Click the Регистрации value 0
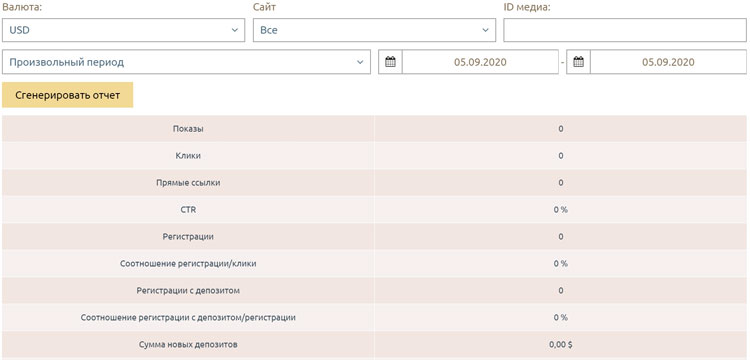Screen dimensions: 750x360 [x=561, y=237]
